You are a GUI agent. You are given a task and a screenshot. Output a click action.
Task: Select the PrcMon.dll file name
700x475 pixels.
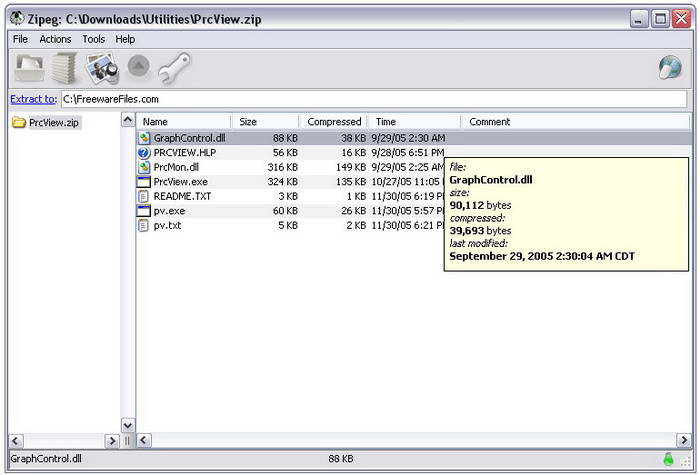pos(176,167)
